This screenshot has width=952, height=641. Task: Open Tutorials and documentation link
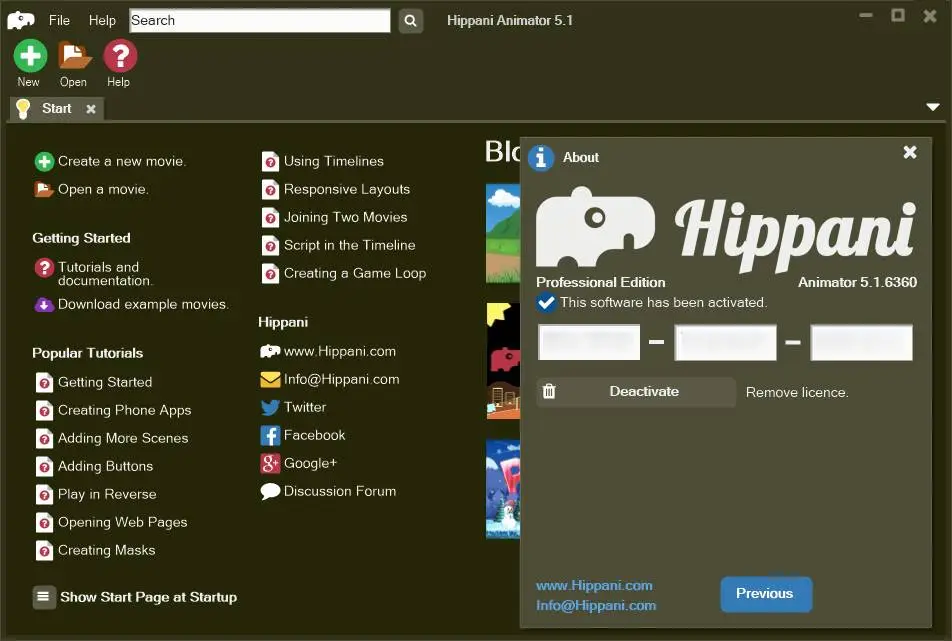click(x=104, y=274)
